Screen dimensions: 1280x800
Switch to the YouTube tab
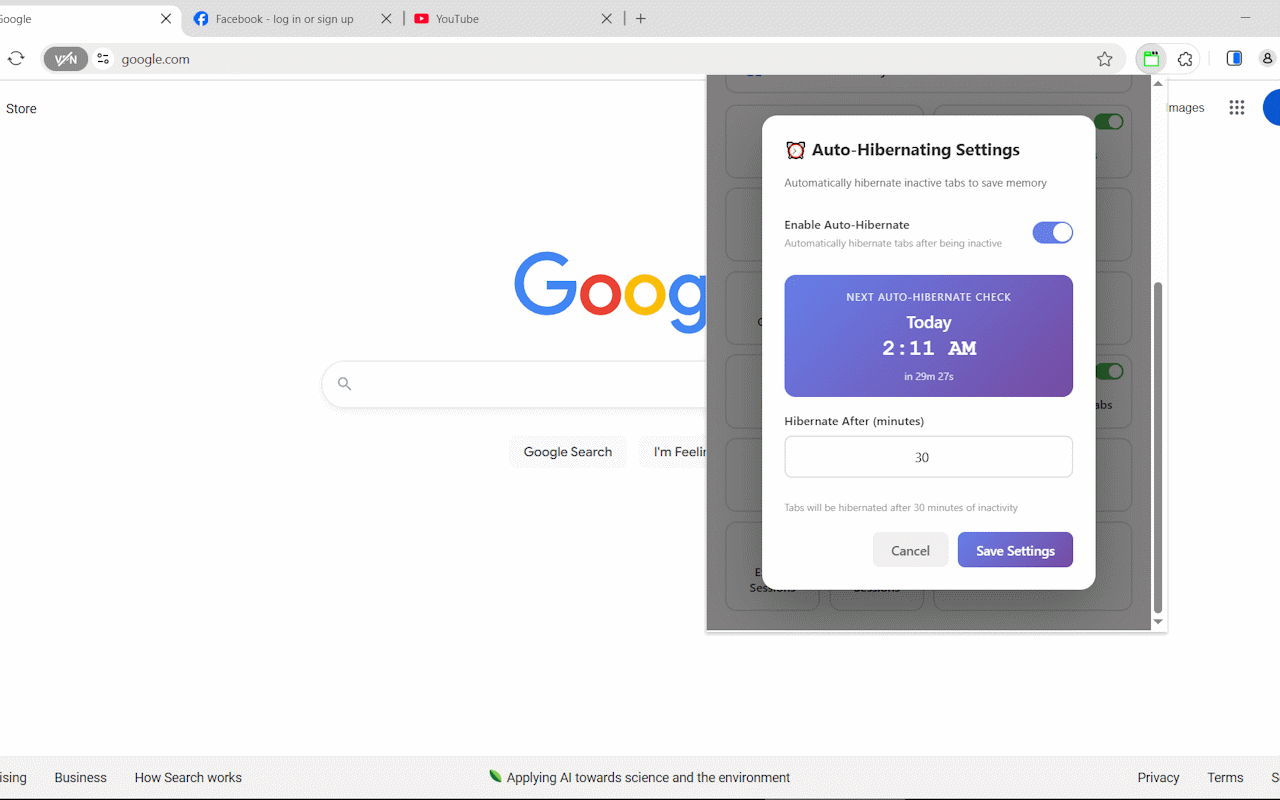tap(500, 19)
